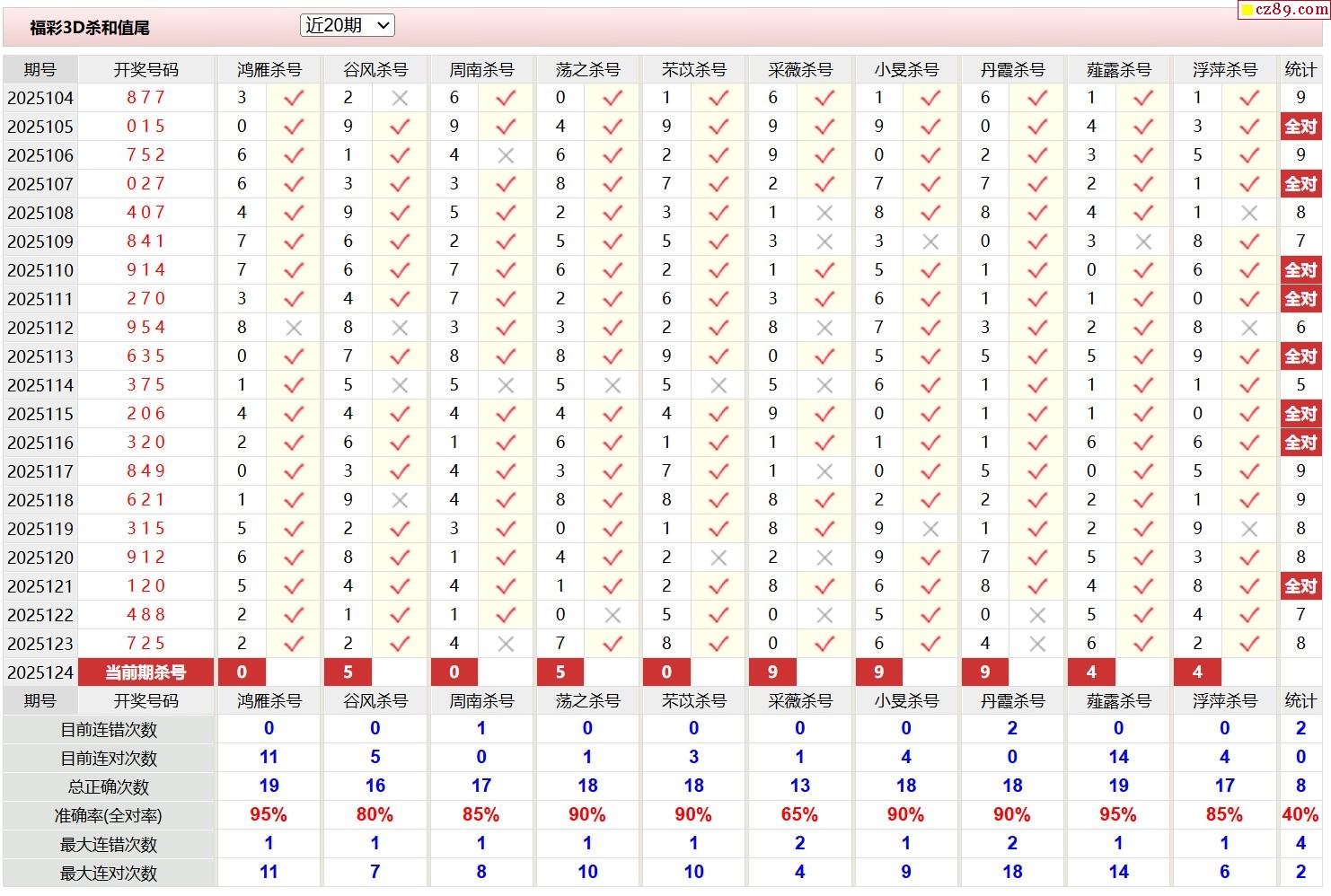
Task: Click the check mark for 丹霞杀号 in 2025113
Action: tap(1037, 356)
